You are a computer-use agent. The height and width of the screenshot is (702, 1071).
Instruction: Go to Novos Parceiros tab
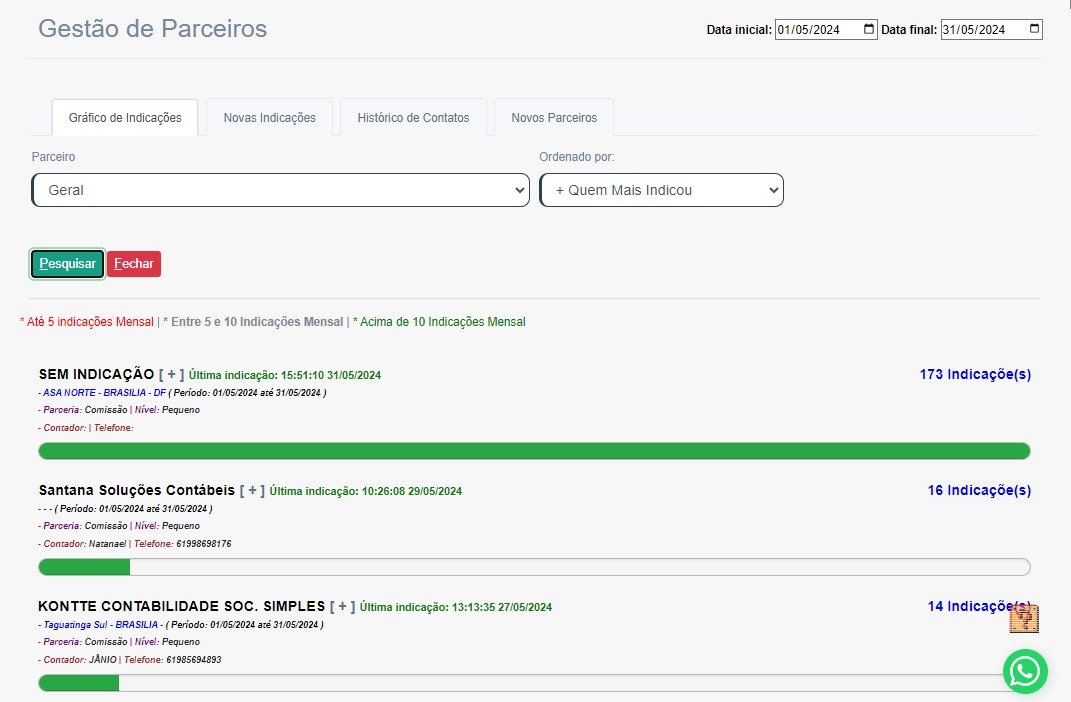coord(554,118)
